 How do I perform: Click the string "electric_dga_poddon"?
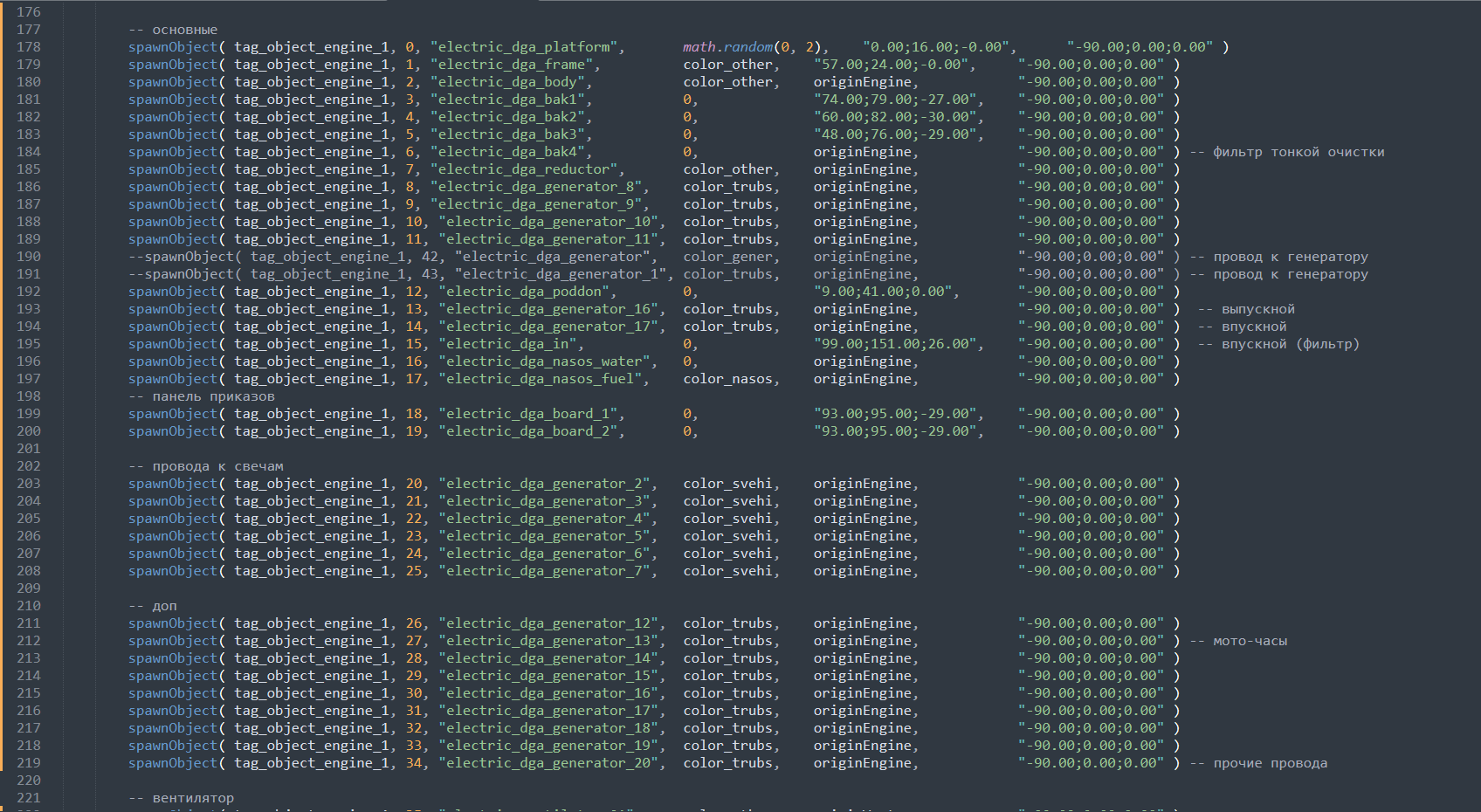[x=524, y=292]
